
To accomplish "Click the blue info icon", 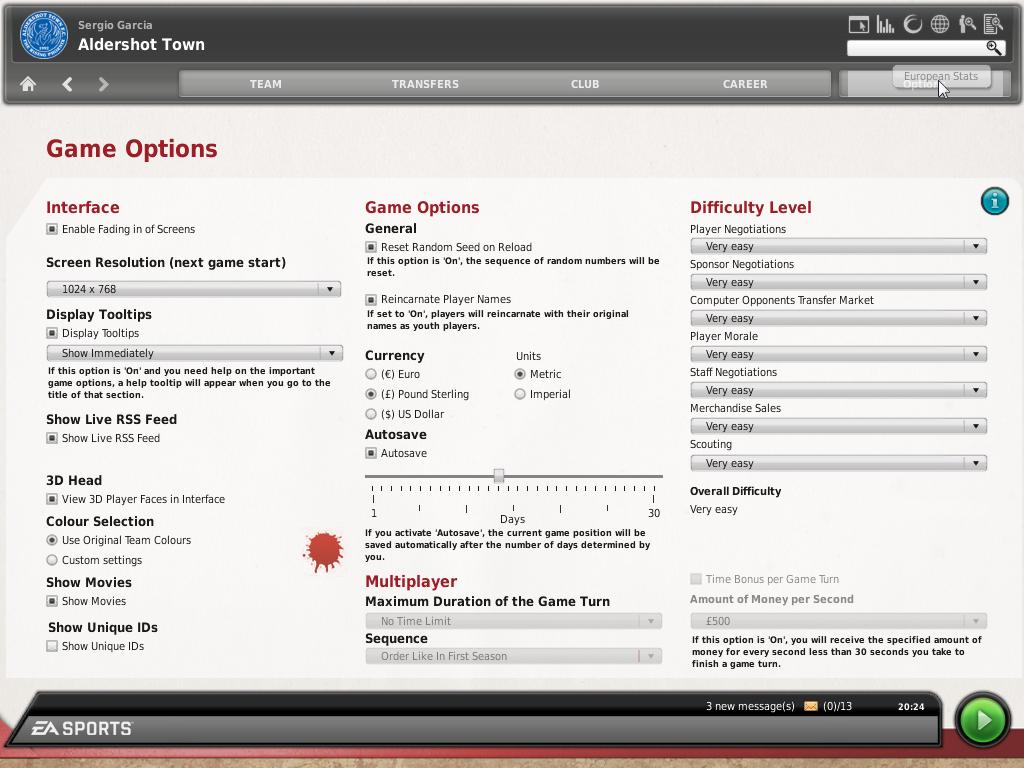I will (x=994, y=201).
